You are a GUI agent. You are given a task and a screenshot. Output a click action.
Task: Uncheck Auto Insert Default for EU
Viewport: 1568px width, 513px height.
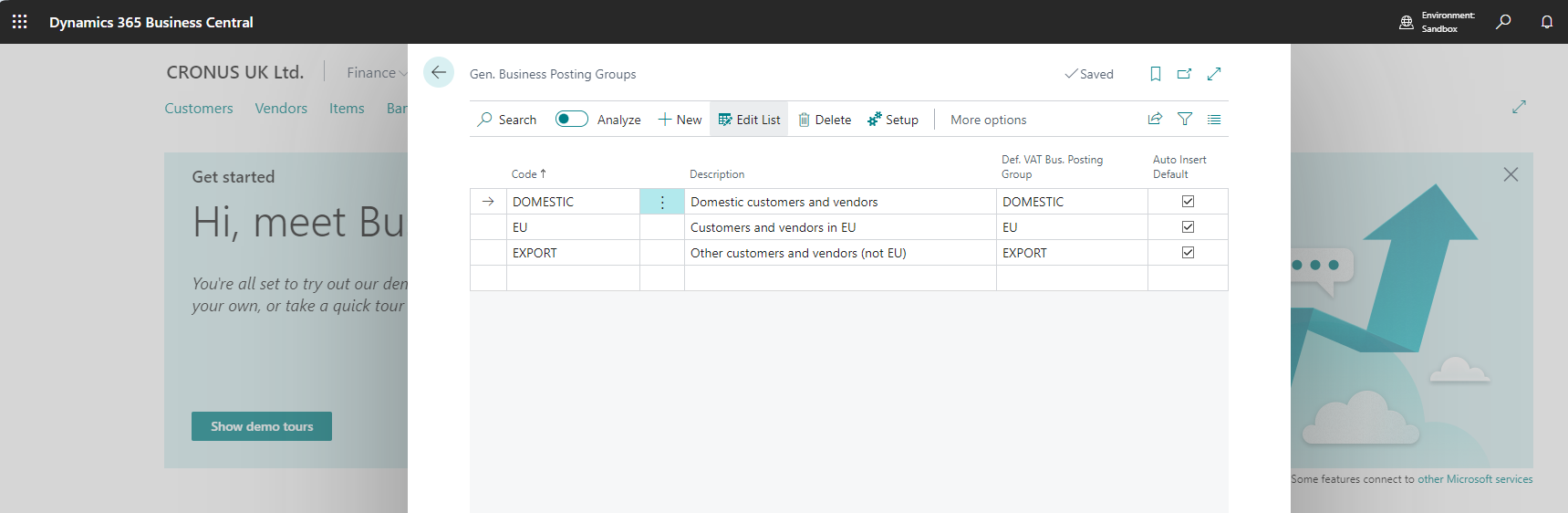(x=1188, y=226)
